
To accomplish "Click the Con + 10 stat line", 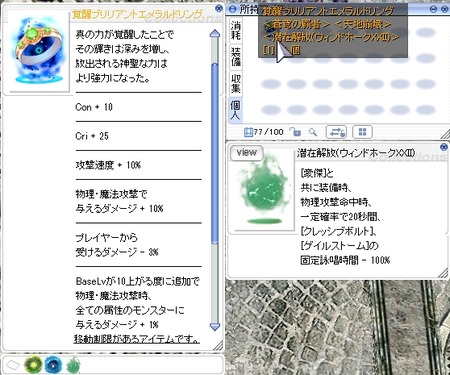I will pyautogui.click(x=94, y=107).
